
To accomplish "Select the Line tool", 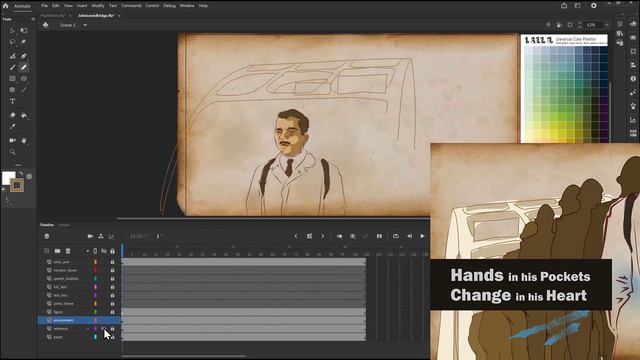I will coord(24,90).
